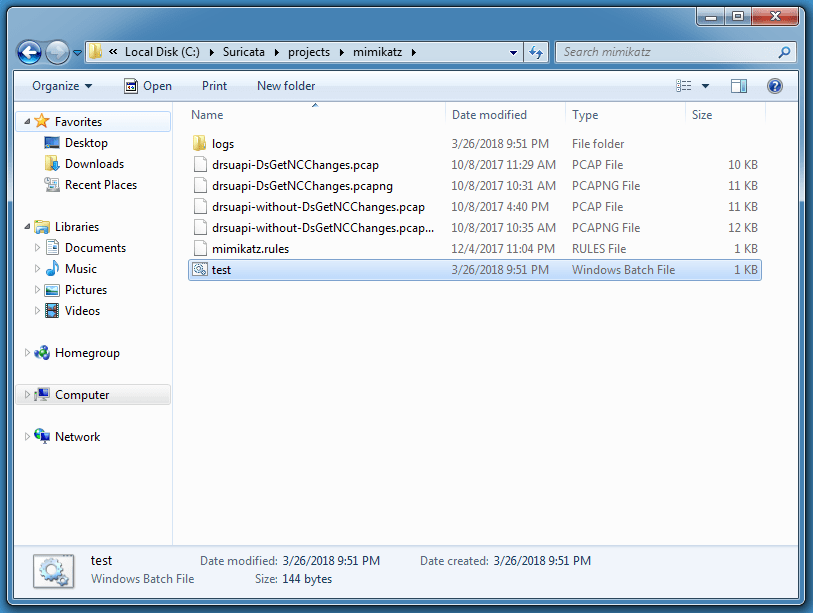The image size is (813, 613).
Task: Select mimikatz.rules file
Action: pos(250,249)
